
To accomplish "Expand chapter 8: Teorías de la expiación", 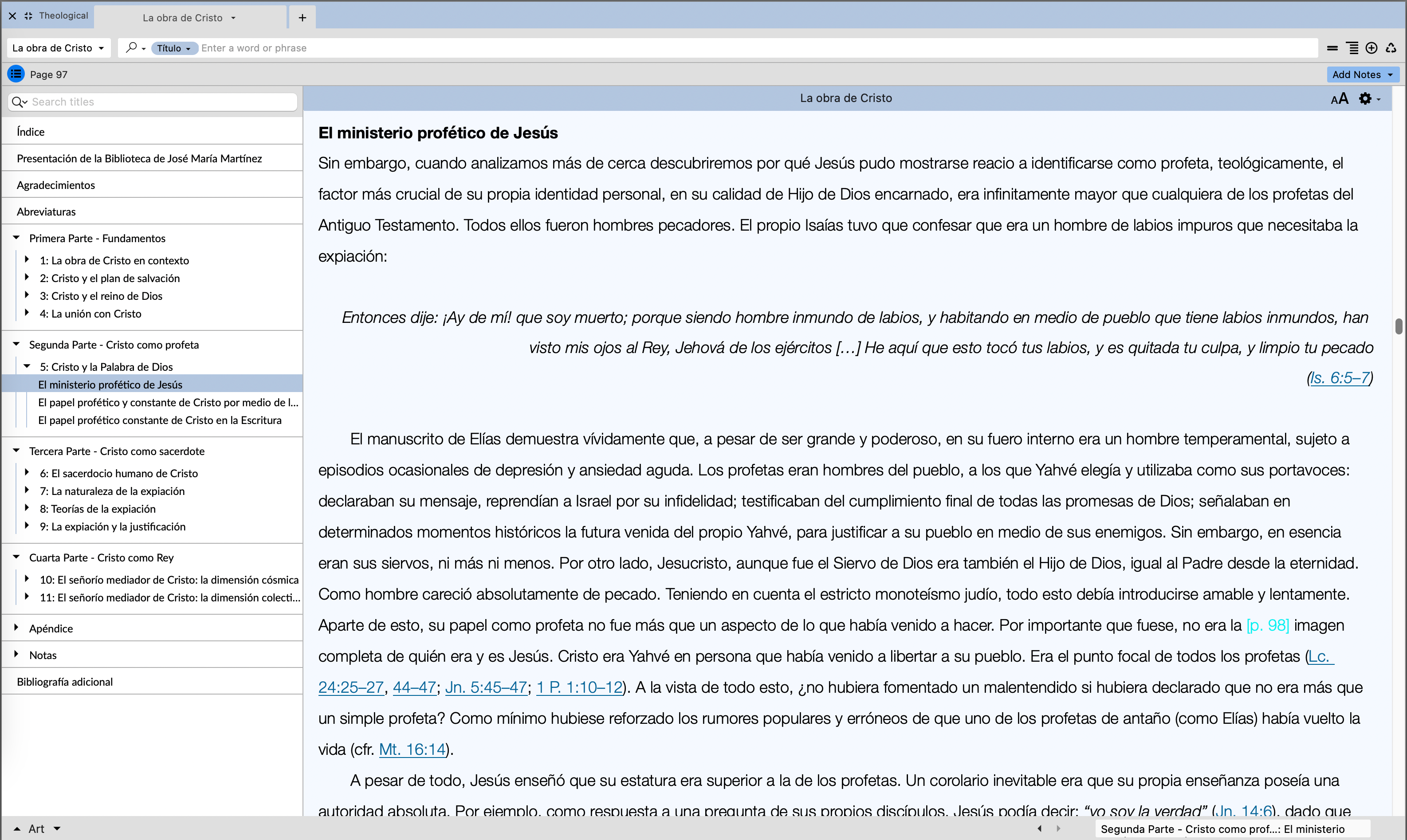I will [x=27, y=508].
